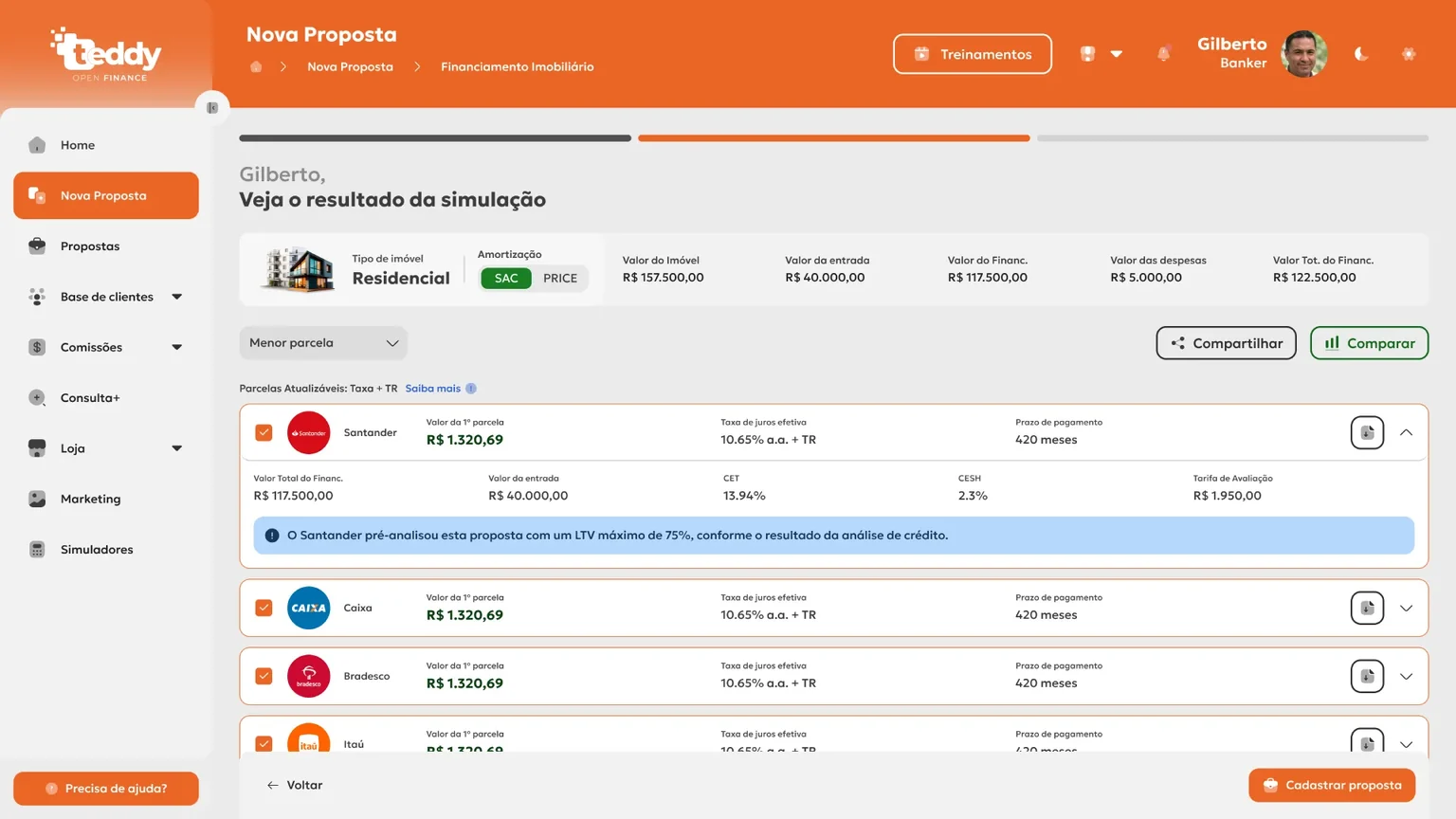Collapse the sidebar with the toggle icon
1456x819 pixels.
(x=212, y=107)
